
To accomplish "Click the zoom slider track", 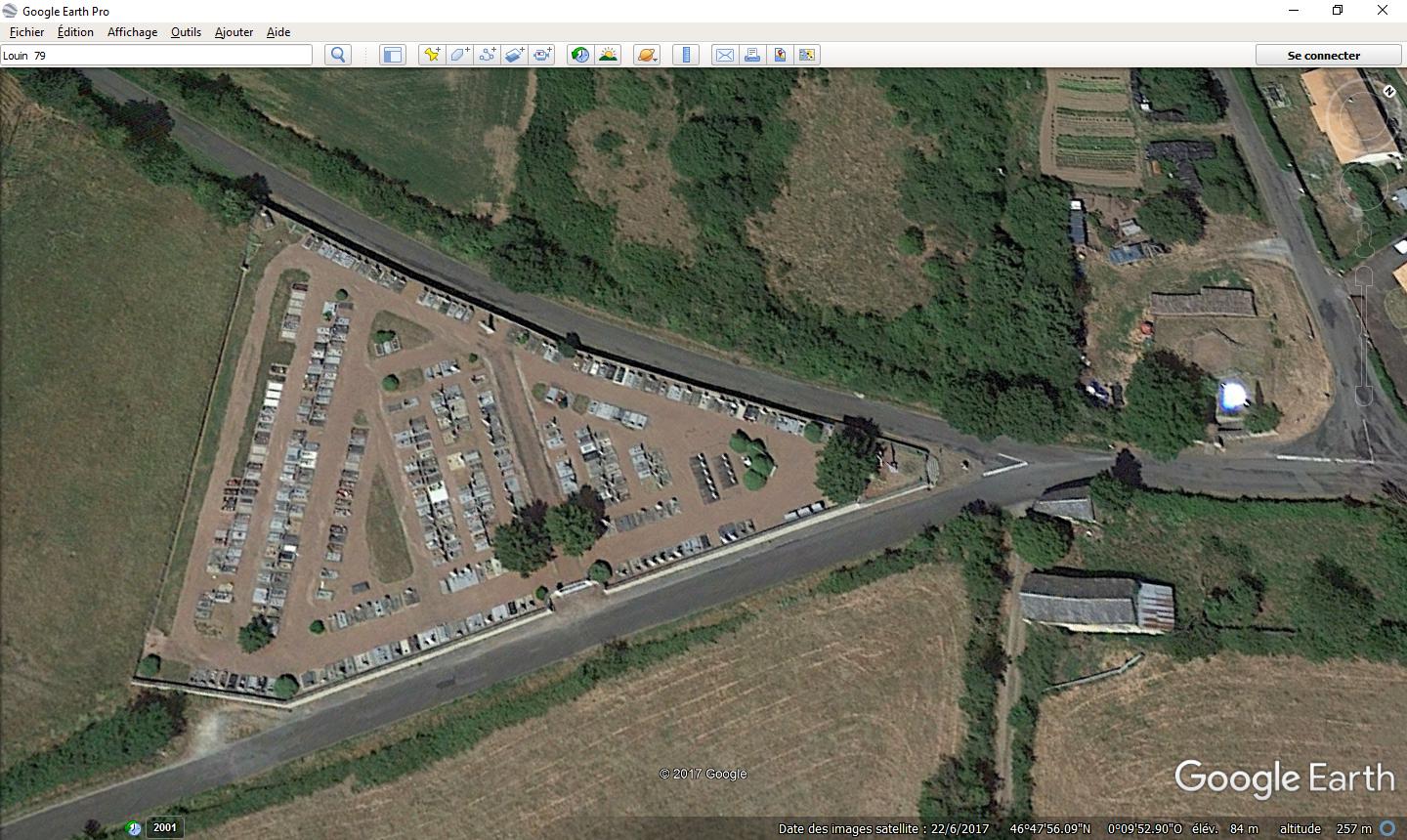I will 1364,337.
